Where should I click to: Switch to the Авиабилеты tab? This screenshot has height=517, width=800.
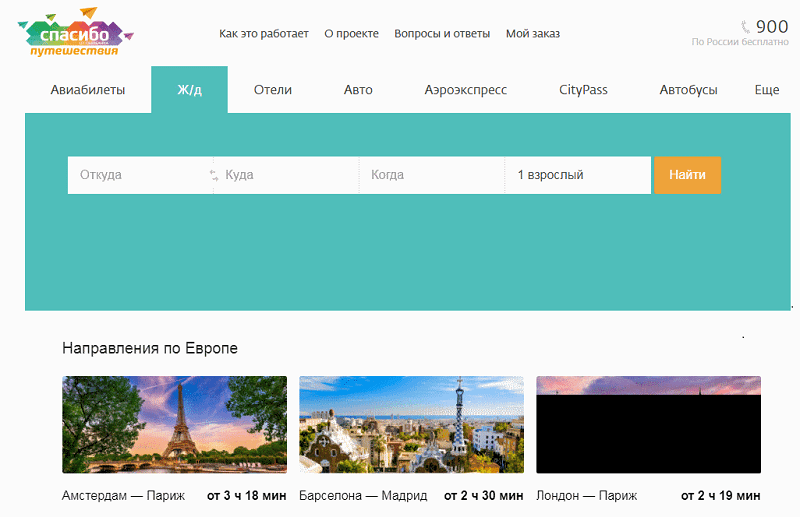coord(88,90)
